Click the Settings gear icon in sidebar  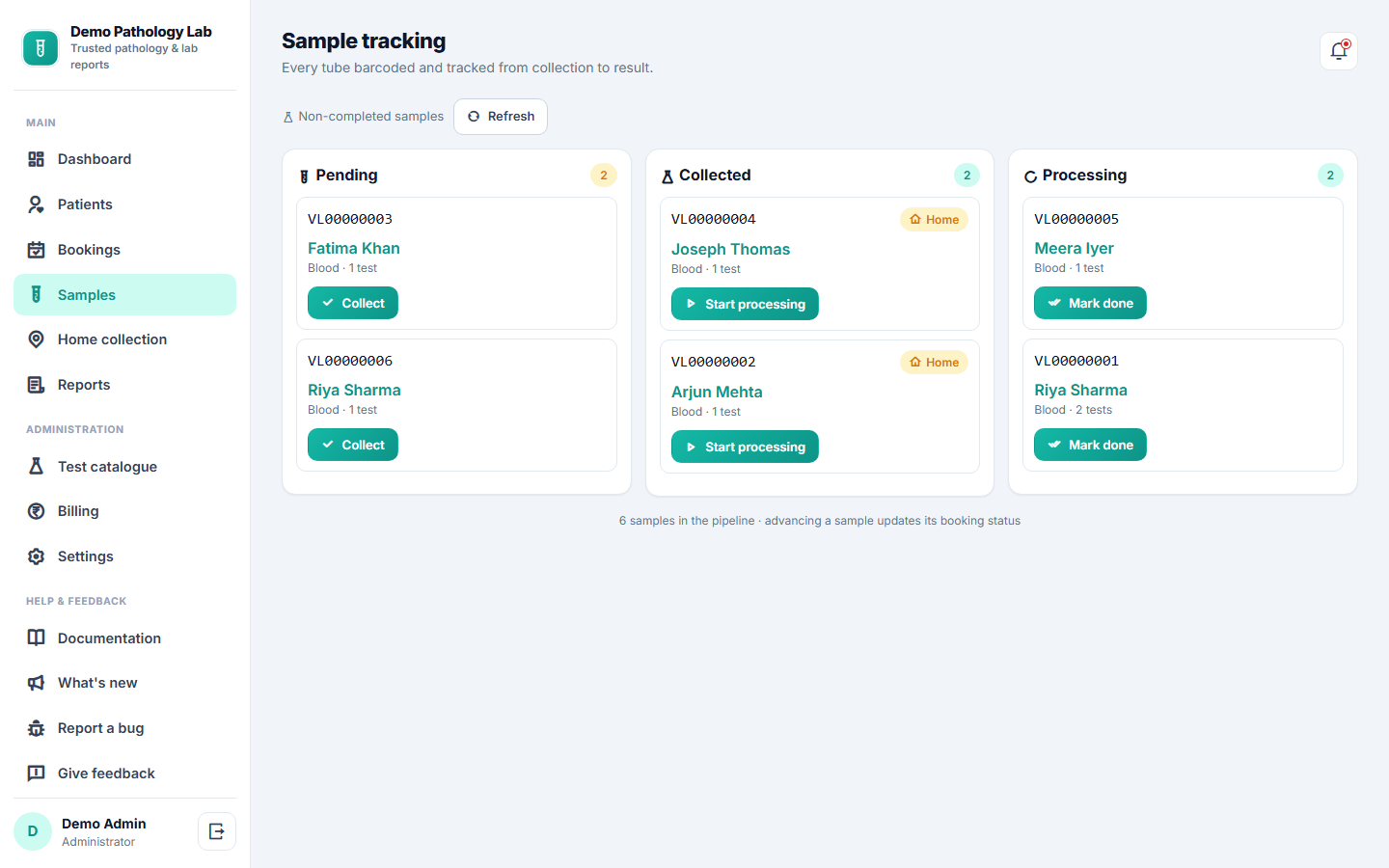36,556
